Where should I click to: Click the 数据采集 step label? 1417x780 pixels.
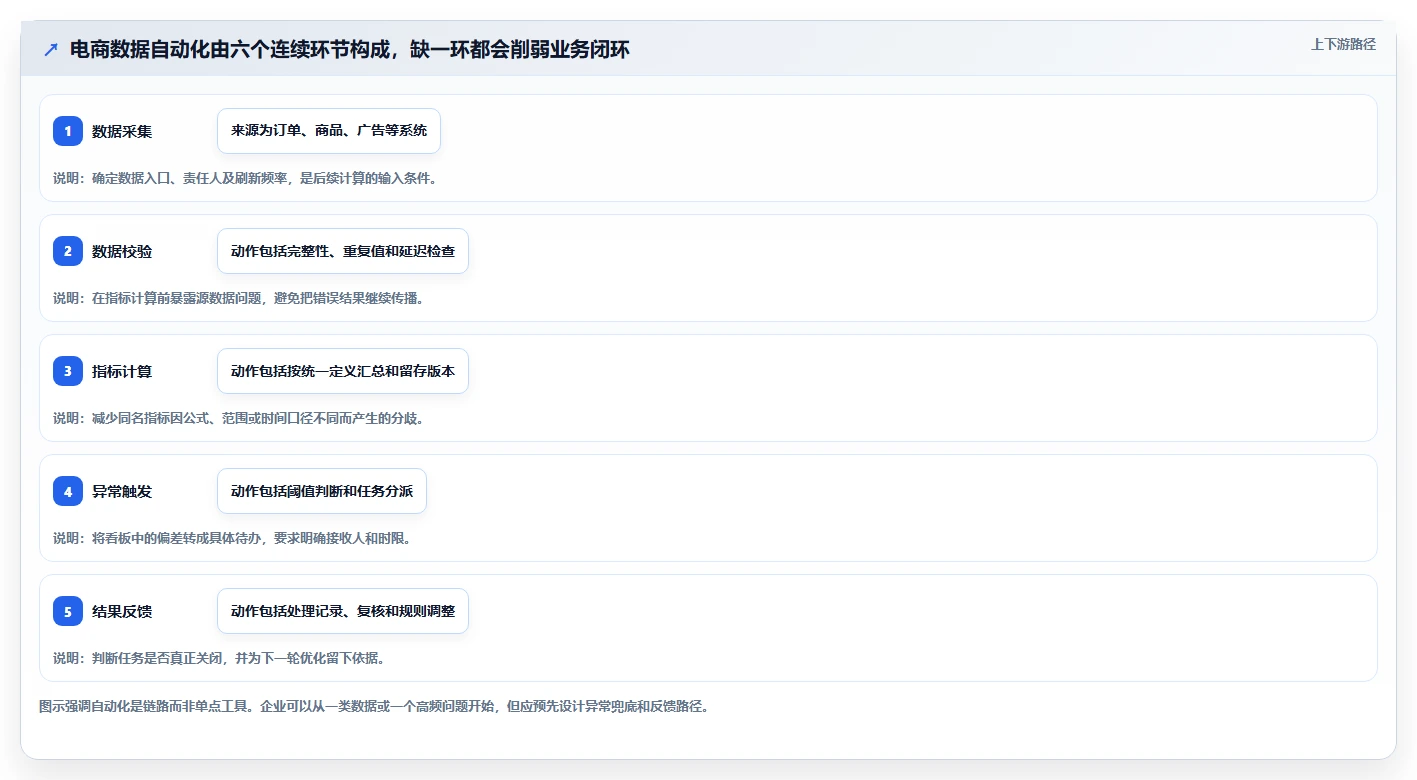click(122, 131)
